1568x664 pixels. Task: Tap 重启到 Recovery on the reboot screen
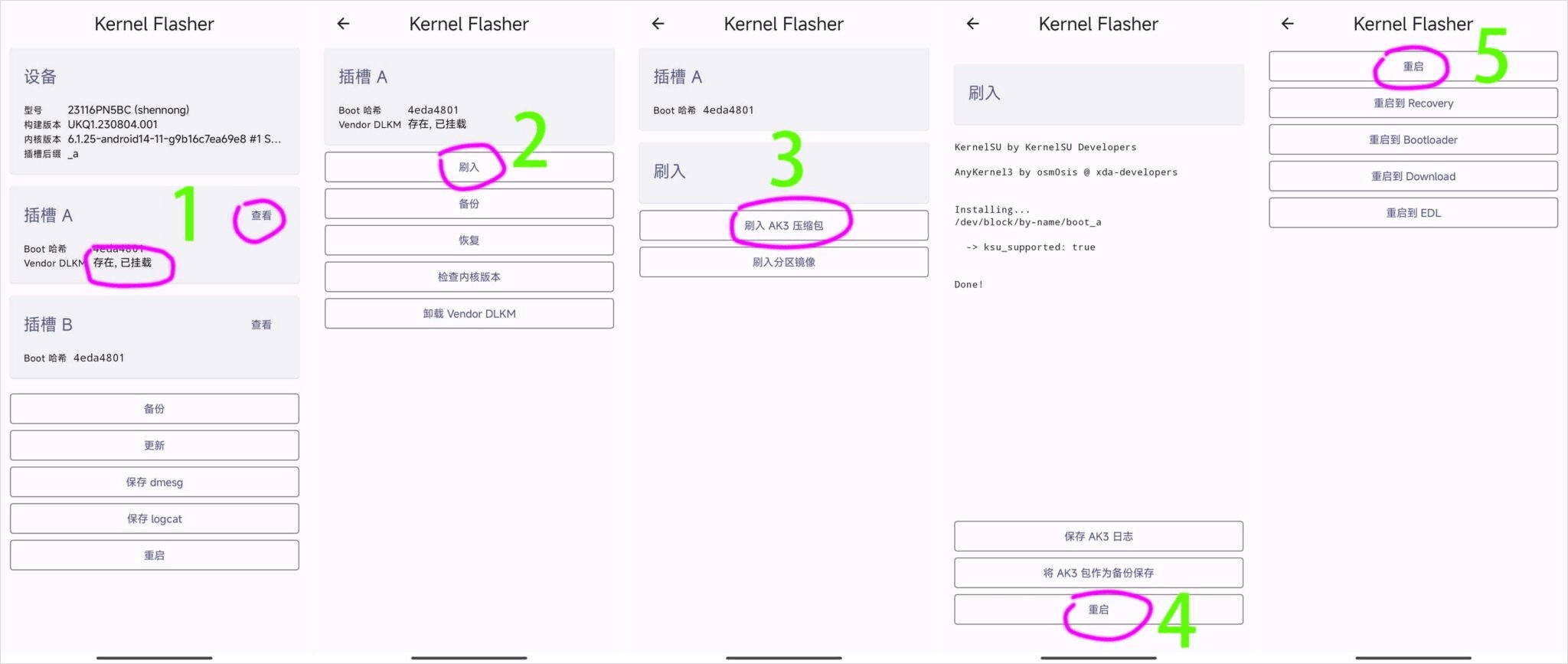point(1413,103)
